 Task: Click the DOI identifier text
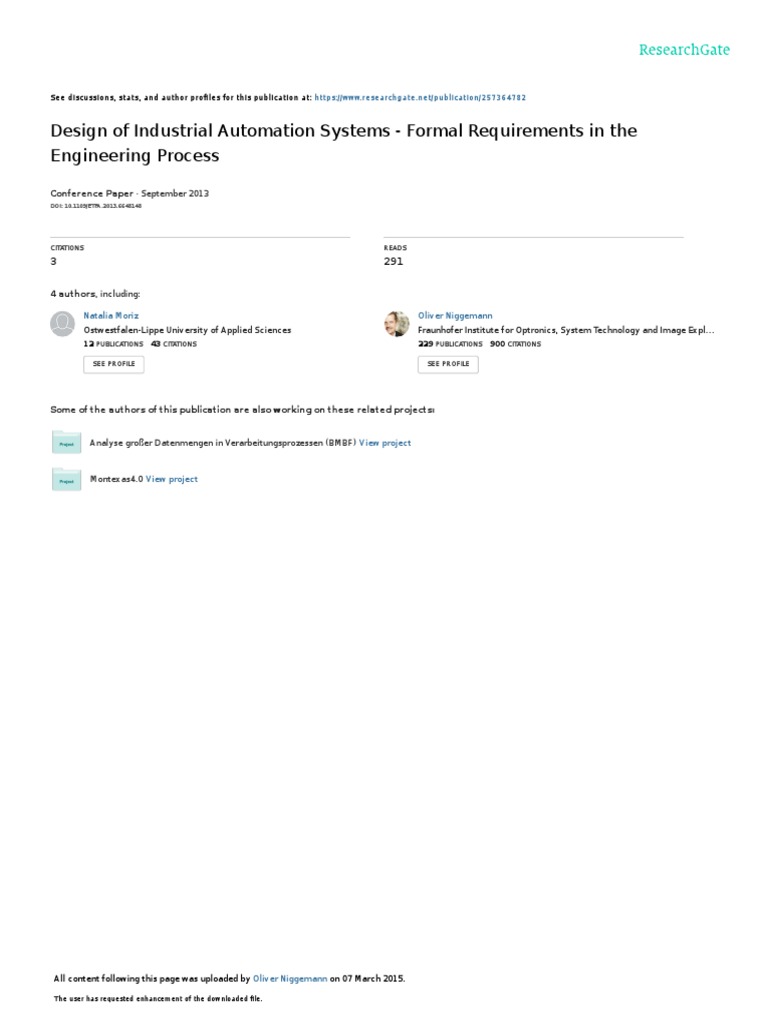click(x=96, y=205)
